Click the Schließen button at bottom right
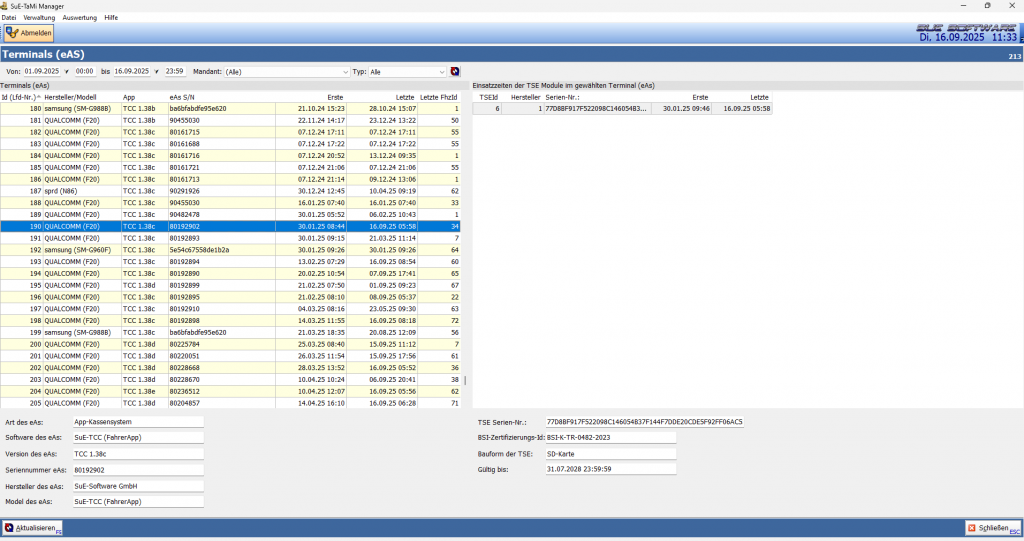This screenshot has width=1024, height=541. (x=992, y=527)
